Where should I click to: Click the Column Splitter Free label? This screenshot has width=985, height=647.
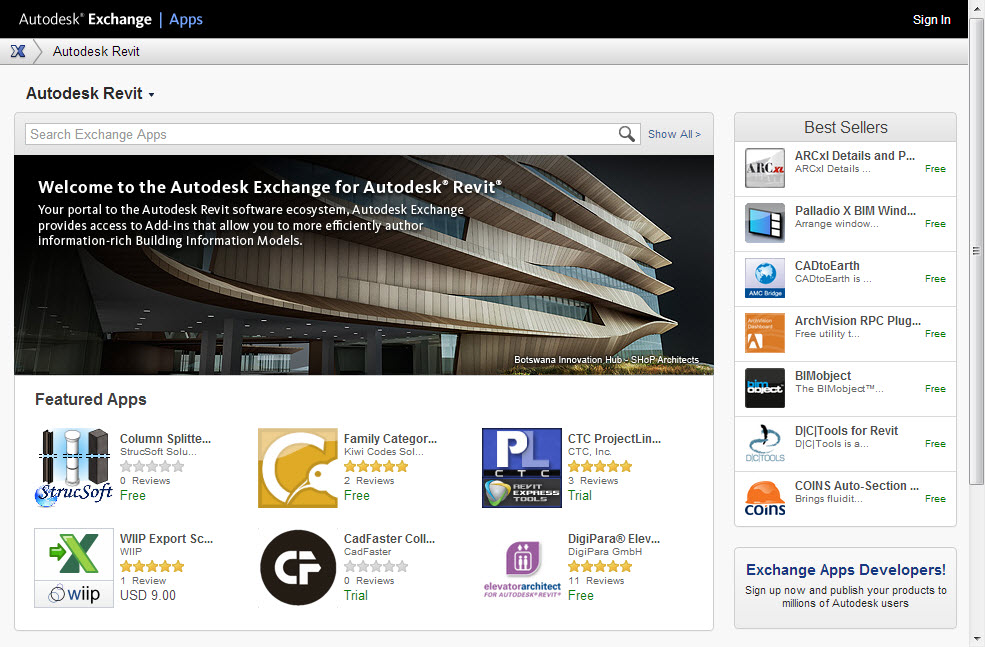(133, 496)
